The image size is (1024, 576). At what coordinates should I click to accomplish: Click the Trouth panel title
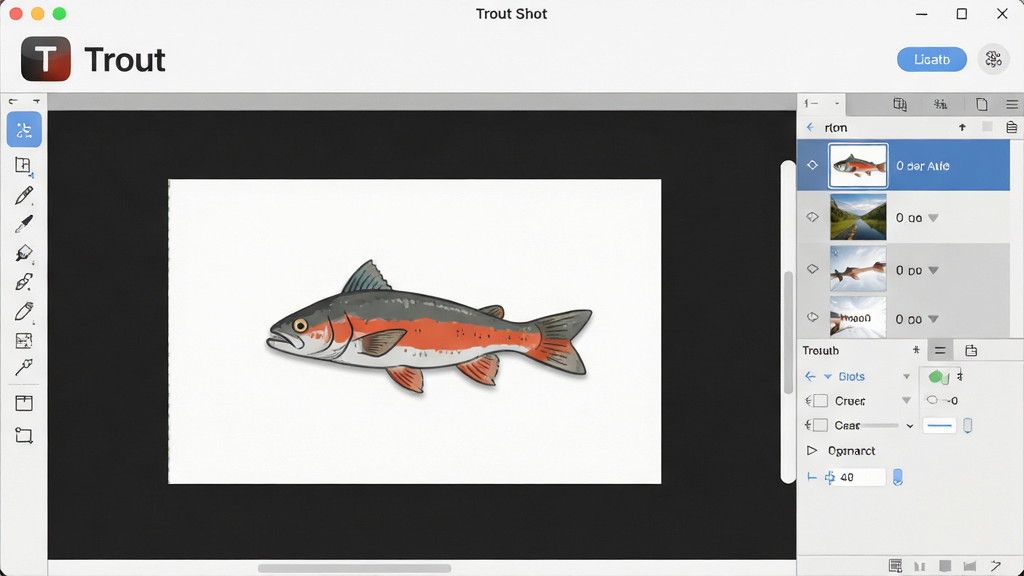(820, 351)
